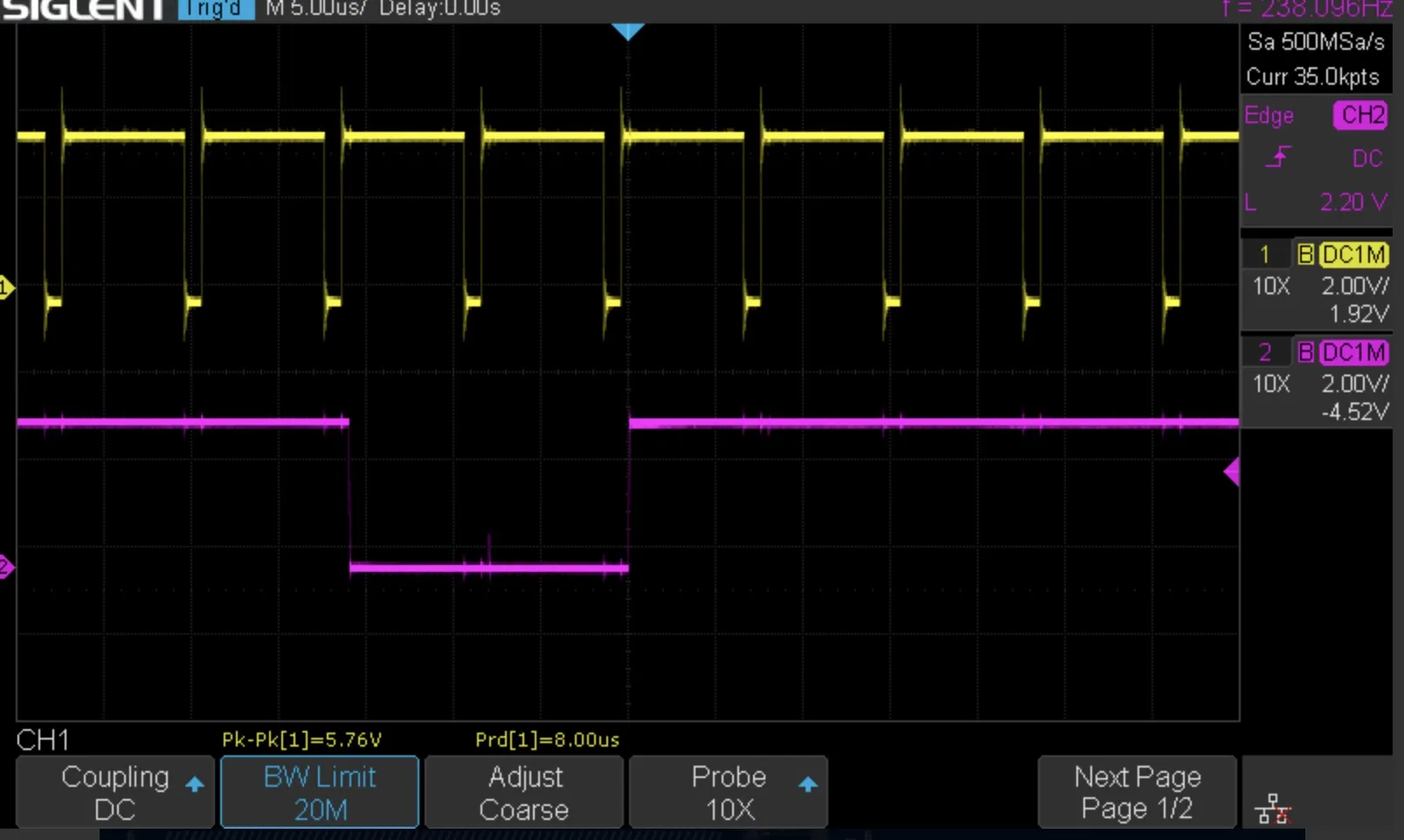
Task: Click the magenta DC1M badge for channel 2
Action: coord(1353,352)
